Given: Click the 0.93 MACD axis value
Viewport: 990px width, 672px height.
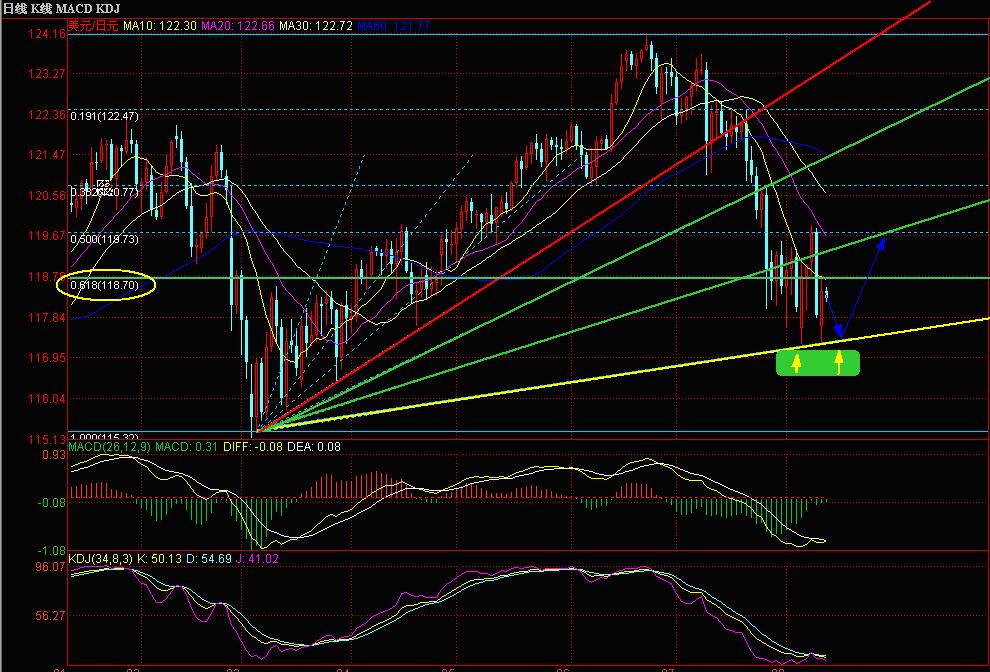Looking at the screenshot, I should coord(54,455).
